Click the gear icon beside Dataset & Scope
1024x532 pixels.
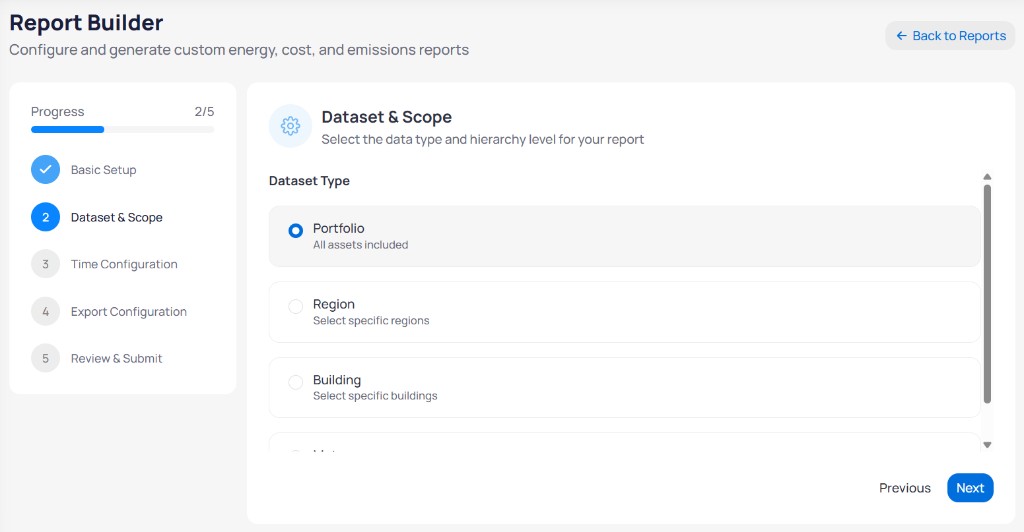click(x=290, y=126)
